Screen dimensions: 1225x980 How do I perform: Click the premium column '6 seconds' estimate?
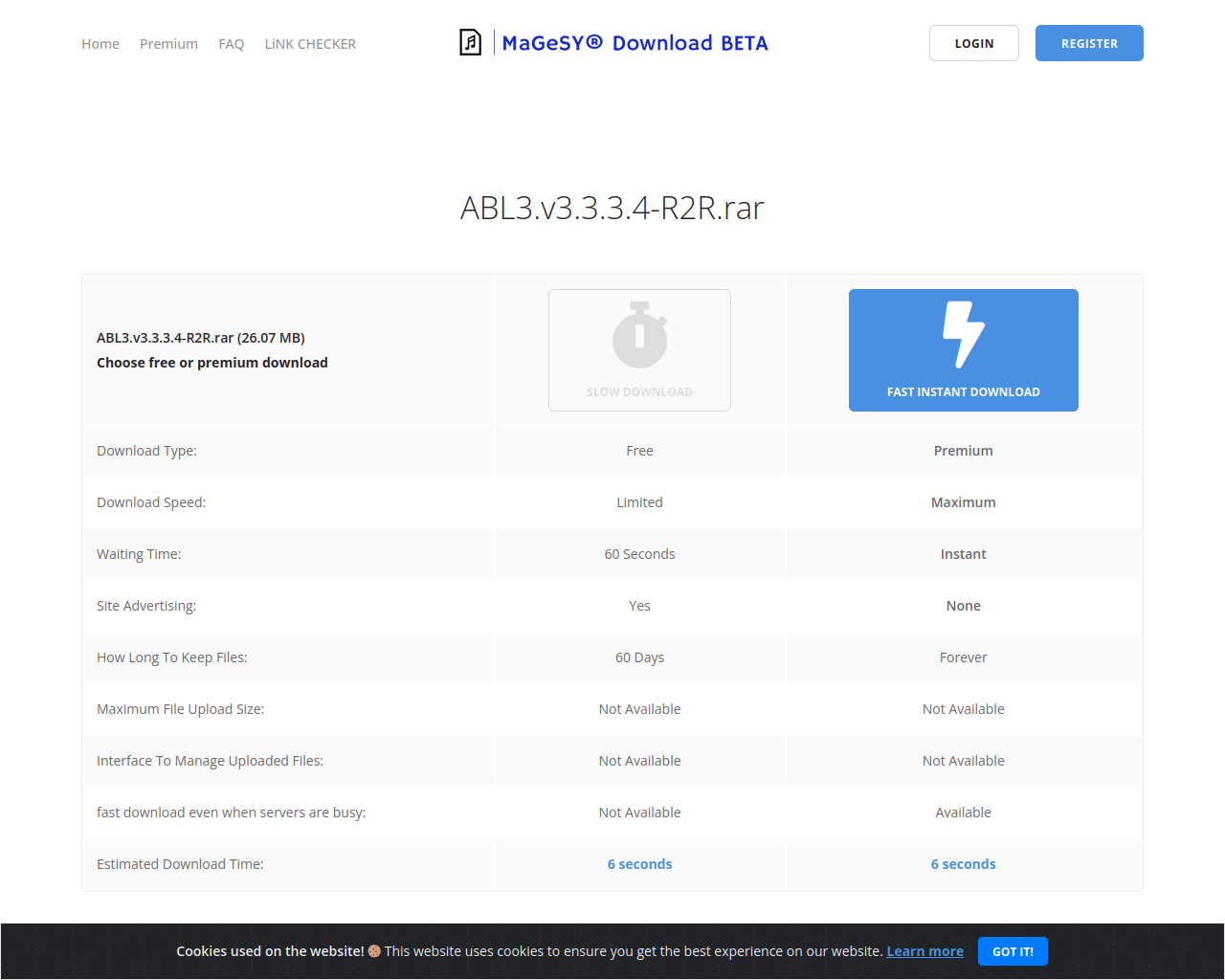pos(964,864)
